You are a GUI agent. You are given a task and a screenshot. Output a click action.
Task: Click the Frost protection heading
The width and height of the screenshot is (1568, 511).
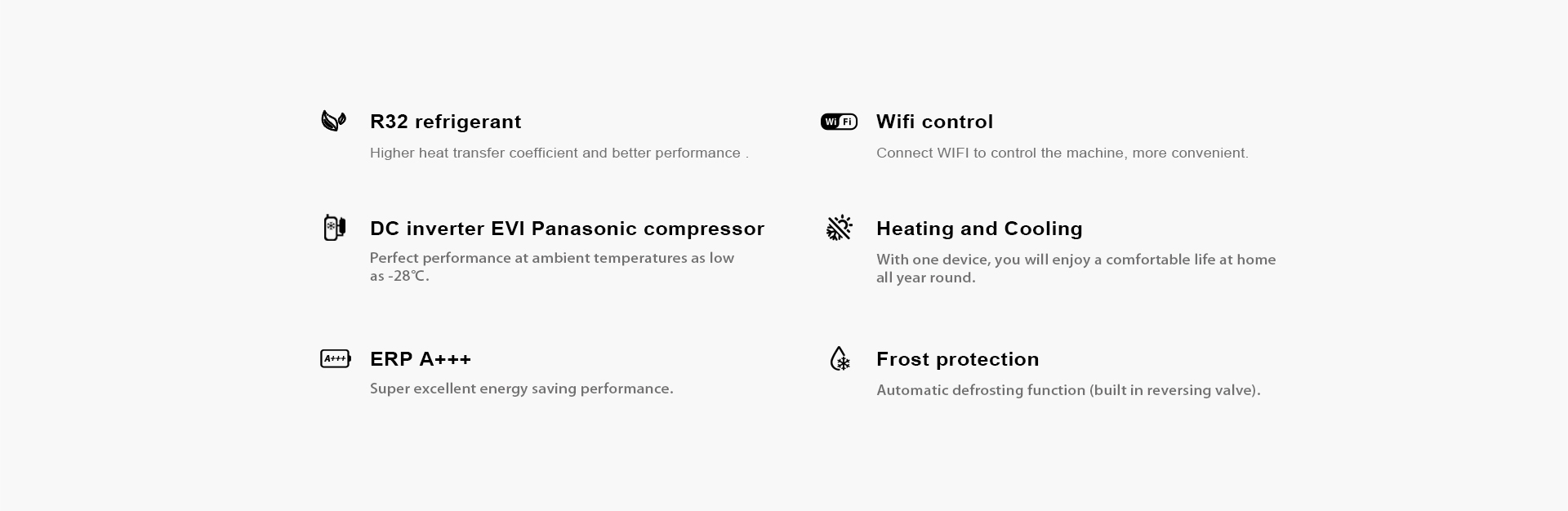click(957, 359)
